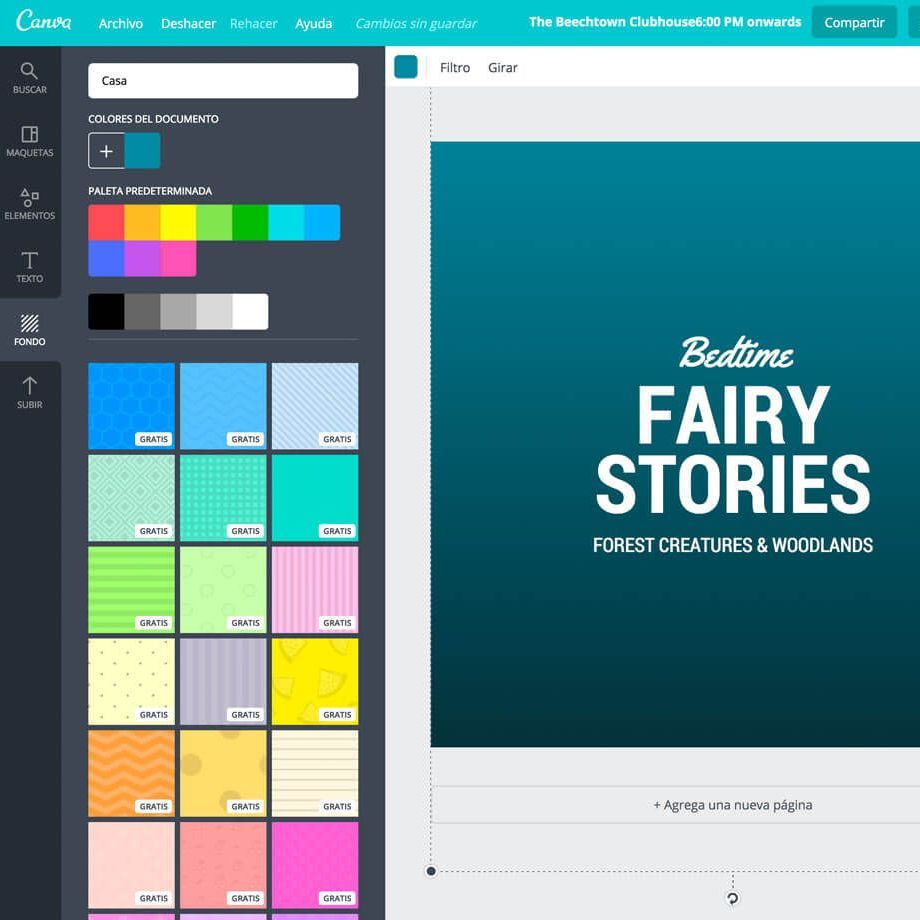
Task: Click Agrega una nueva página
Action: tap(733, 804)
